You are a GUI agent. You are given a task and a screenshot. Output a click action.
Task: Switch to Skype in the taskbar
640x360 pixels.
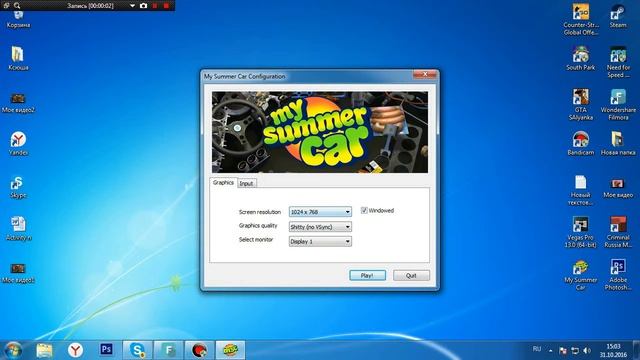point(138,350)
